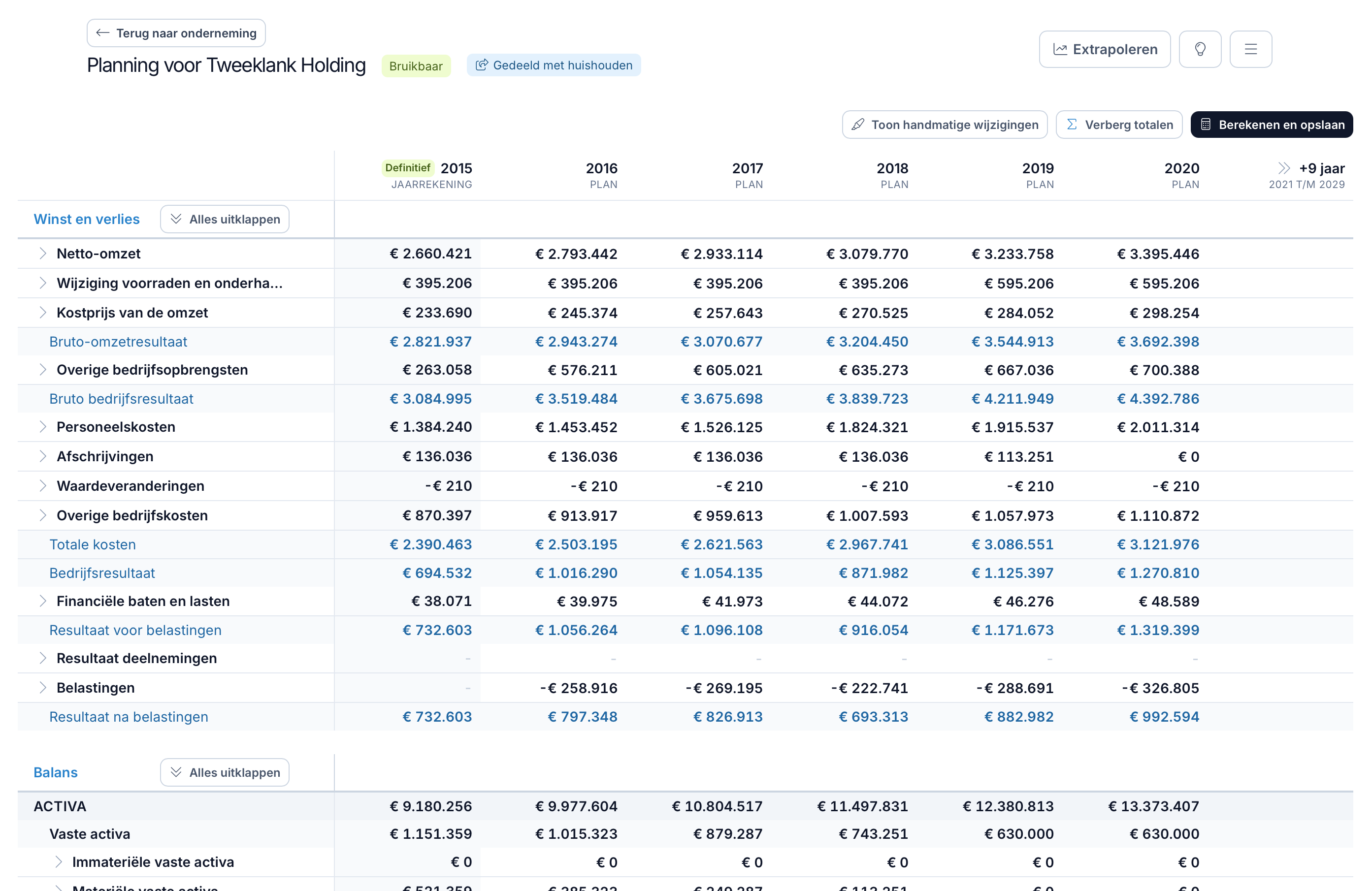Click the Bruto-omzetresultaat row label
This screenshot has width=1372, height=891.
point(118,341)
